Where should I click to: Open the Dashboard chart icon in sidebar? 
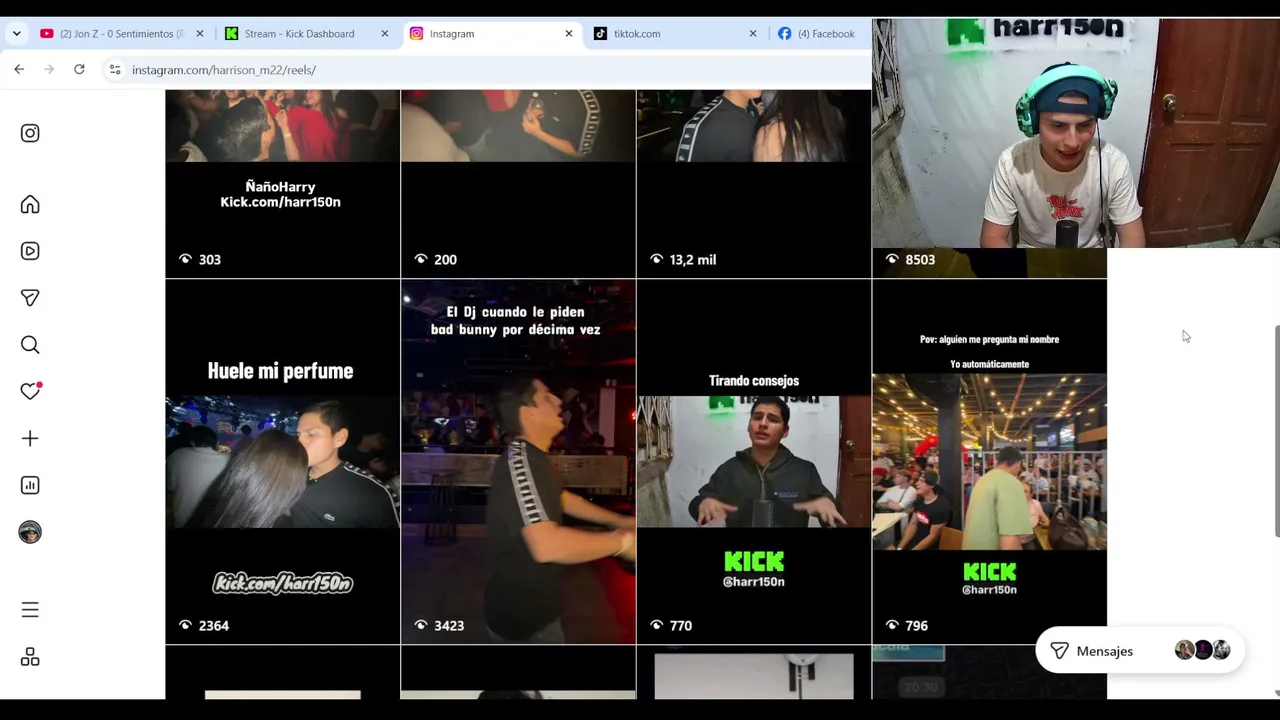[x=30, y=485]
